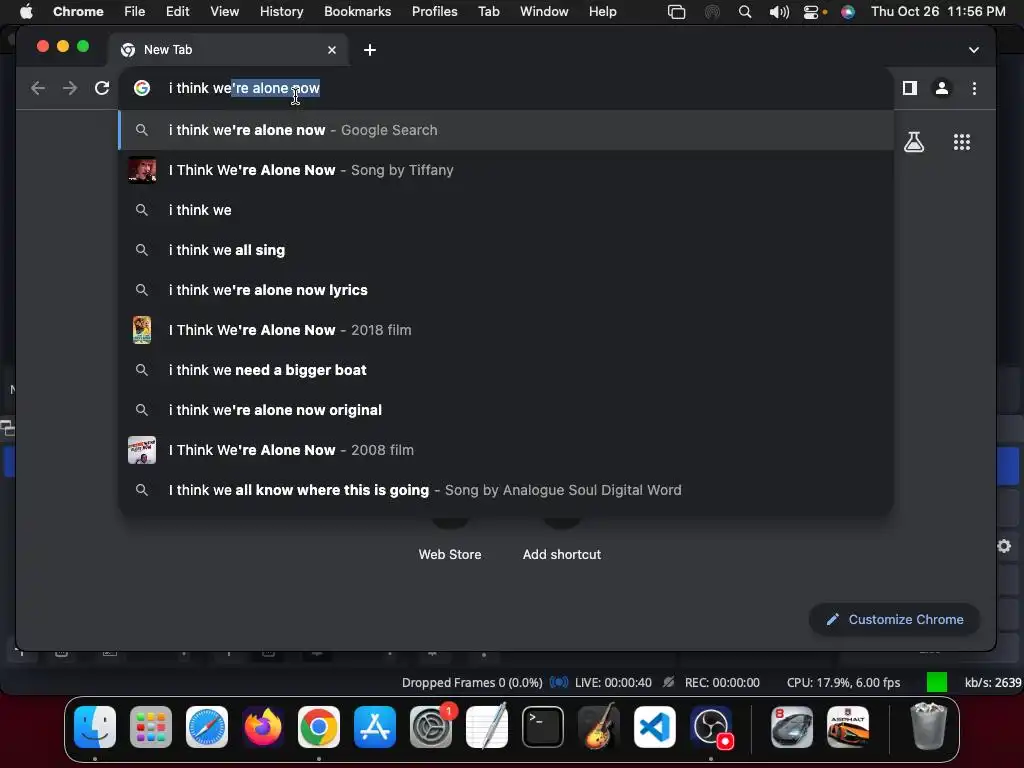Open Trash from the Dock
Viewport: 1024px width, 768px height.
pyautogui.click(x=928, y=727)
